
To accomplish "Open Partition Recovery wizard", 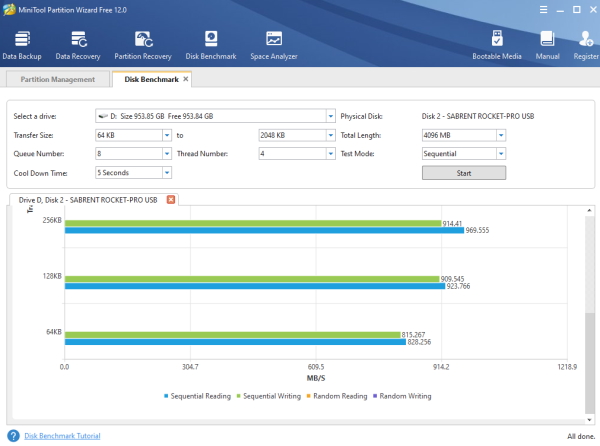I will 143,46.
